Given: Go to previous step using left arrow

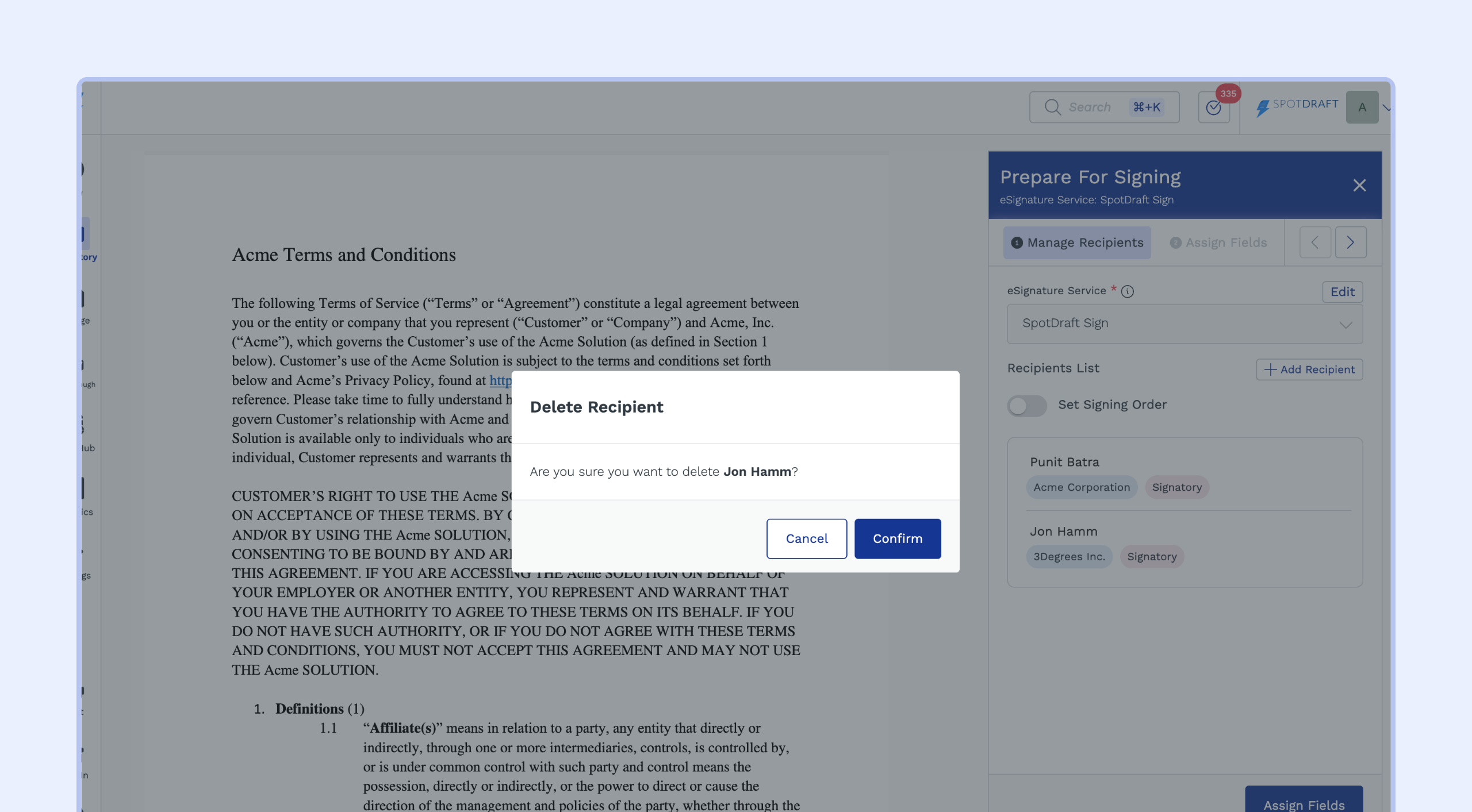Looking at the screenshot, I should pos(1315,243).
